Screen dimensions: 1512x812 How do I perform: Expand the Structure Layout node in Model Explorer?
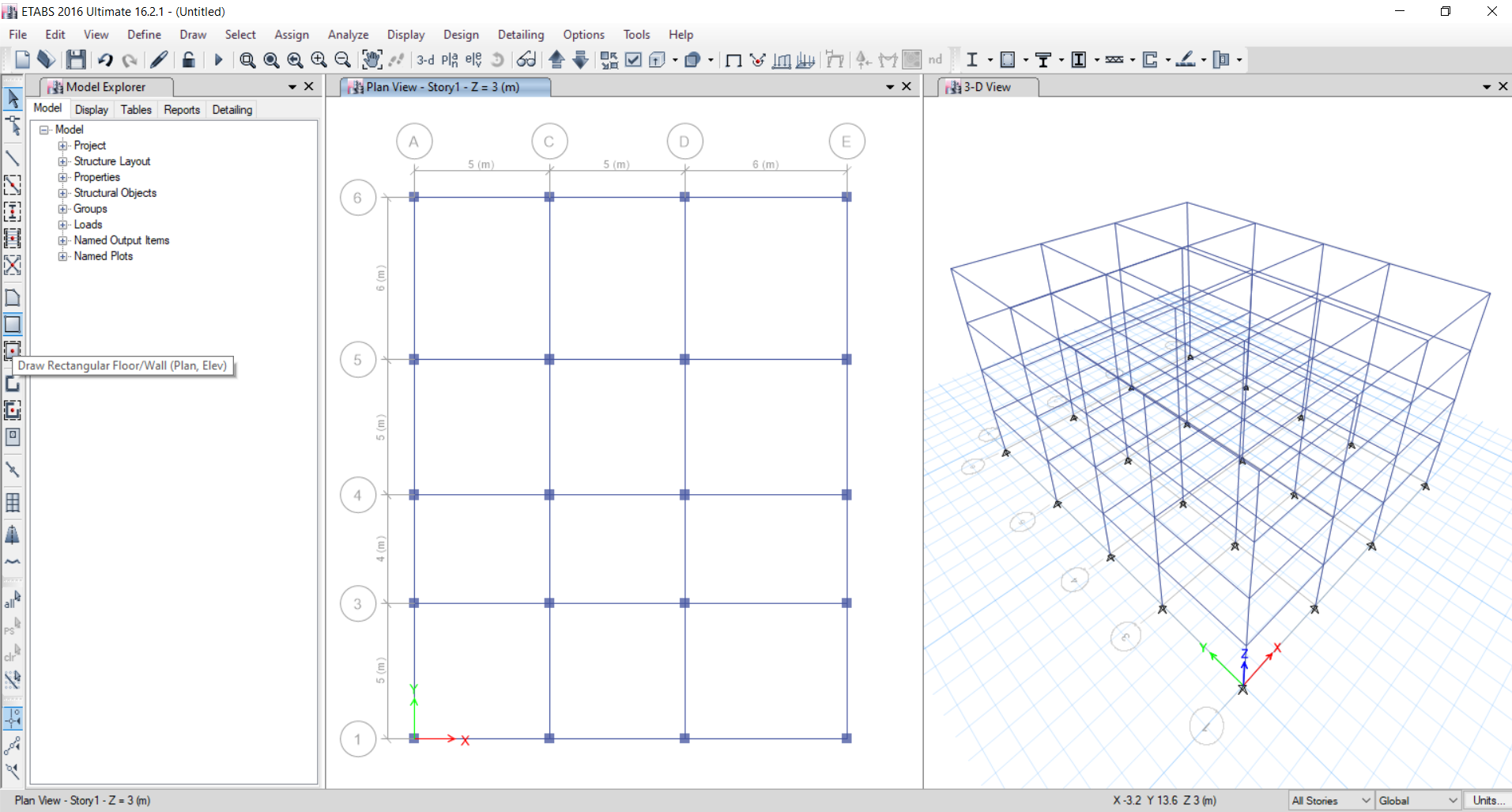pyautogui.click(x=63, y=161)
